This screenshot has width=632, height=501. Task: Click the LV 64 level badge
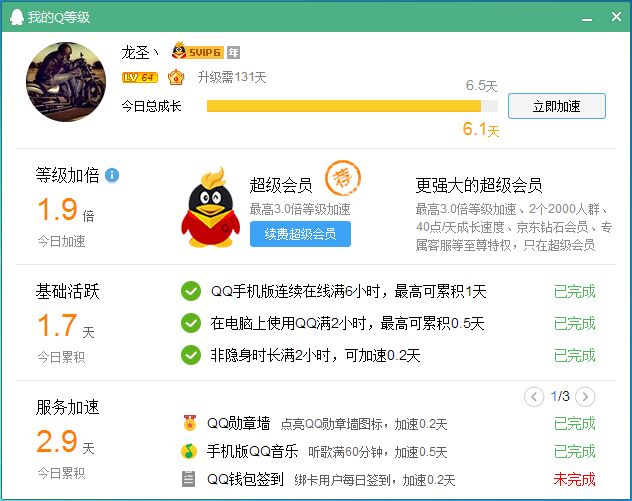pos(139,77)
